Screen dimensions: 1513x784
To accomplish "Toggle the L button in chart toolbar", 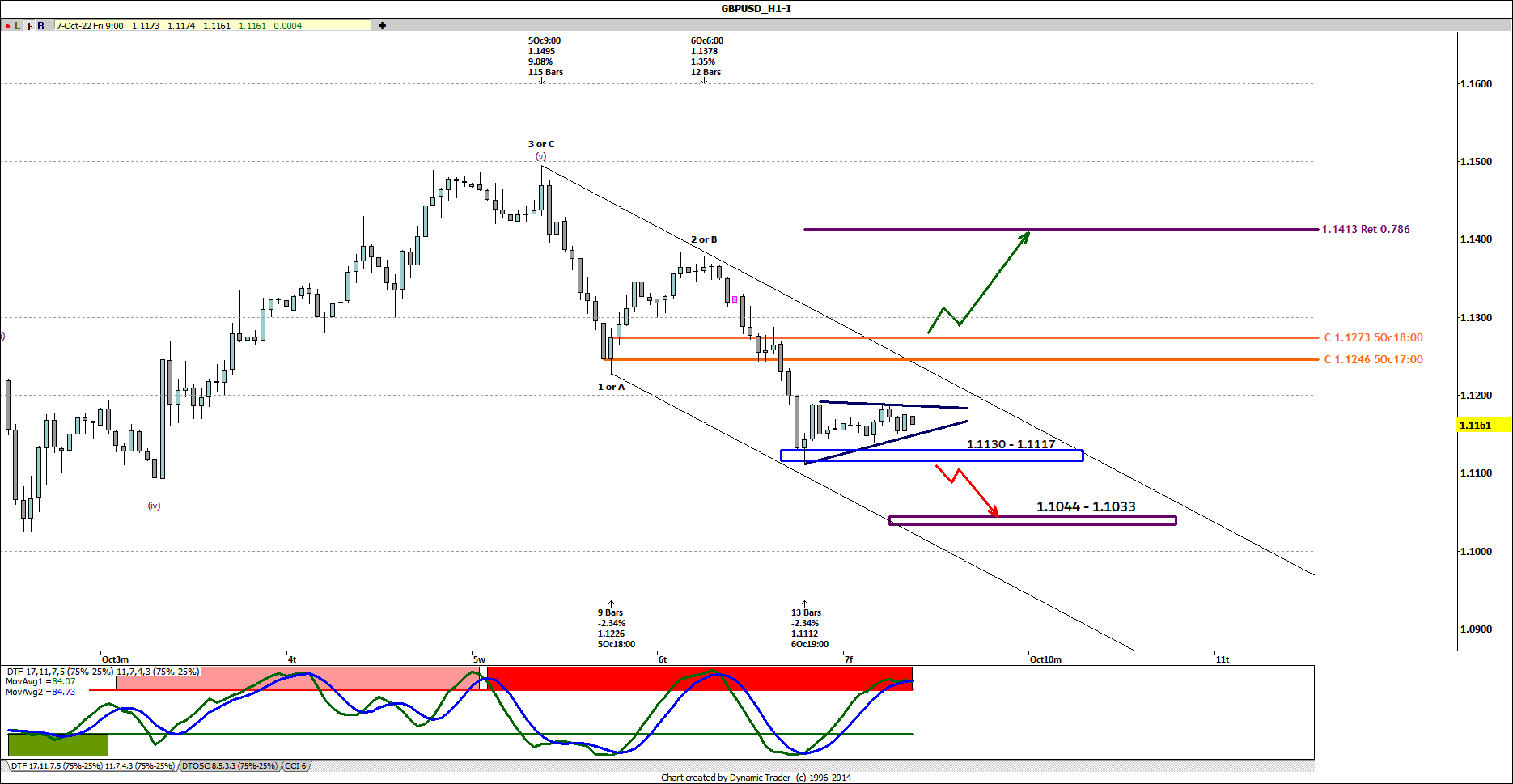I will click(18, 26).
